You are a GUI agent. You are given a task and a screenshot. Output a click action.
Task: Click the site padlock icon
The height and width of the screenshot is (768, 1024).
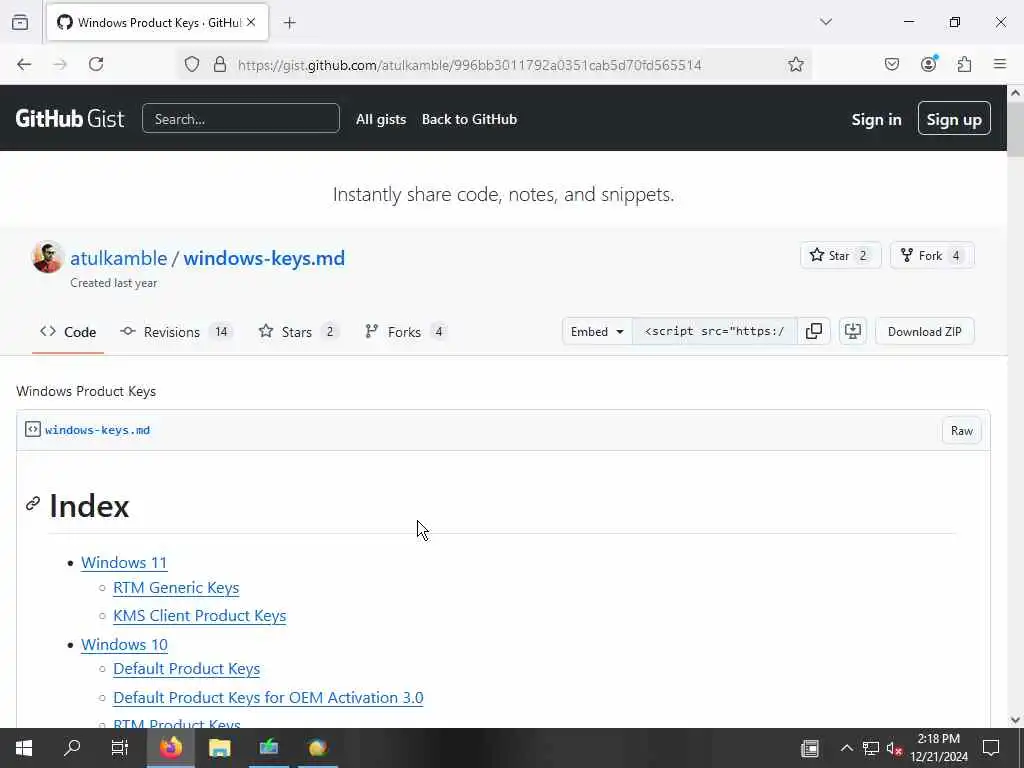click(220, 64)
